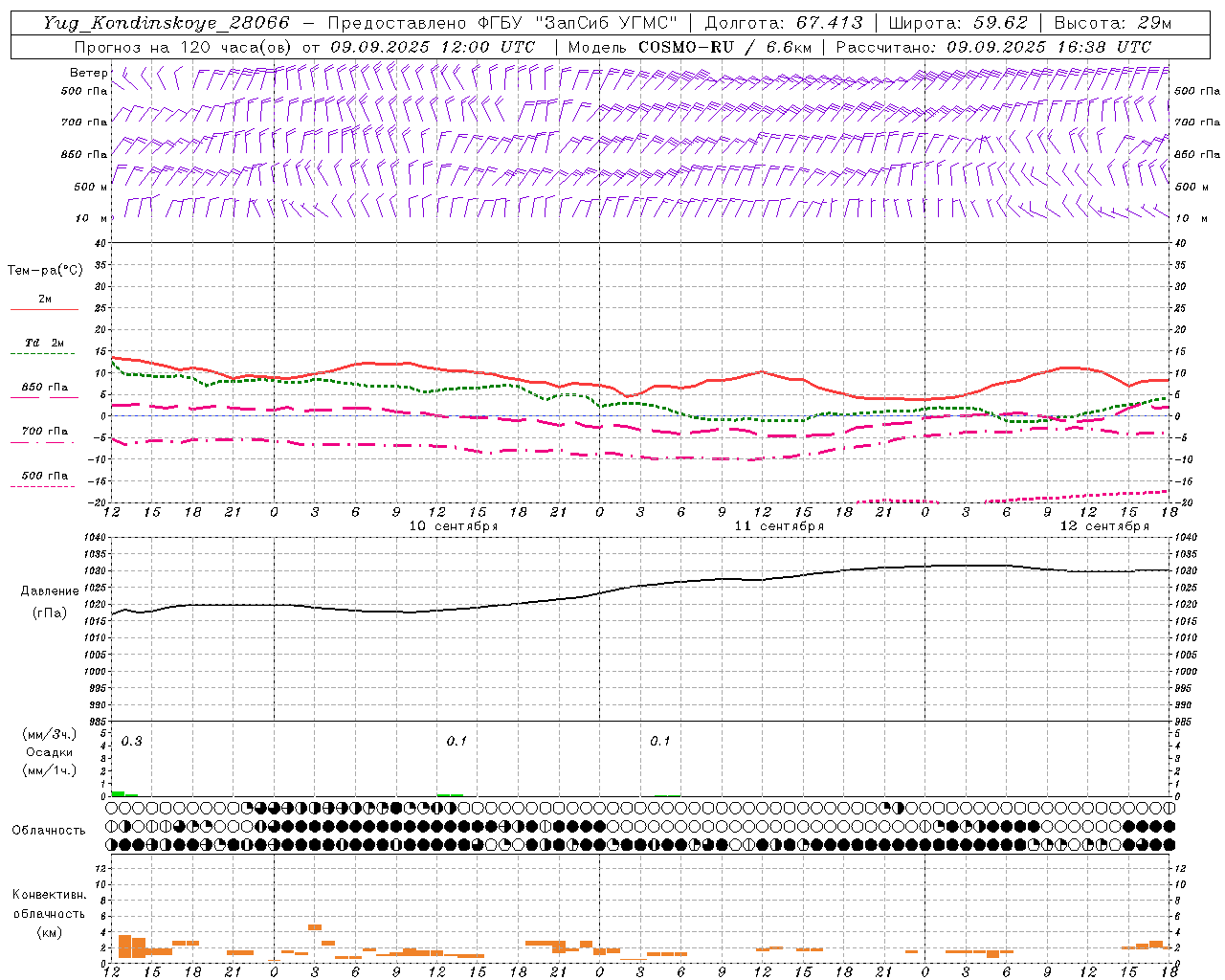Click the 985 value on left pressure axis

tap(96, 722)
